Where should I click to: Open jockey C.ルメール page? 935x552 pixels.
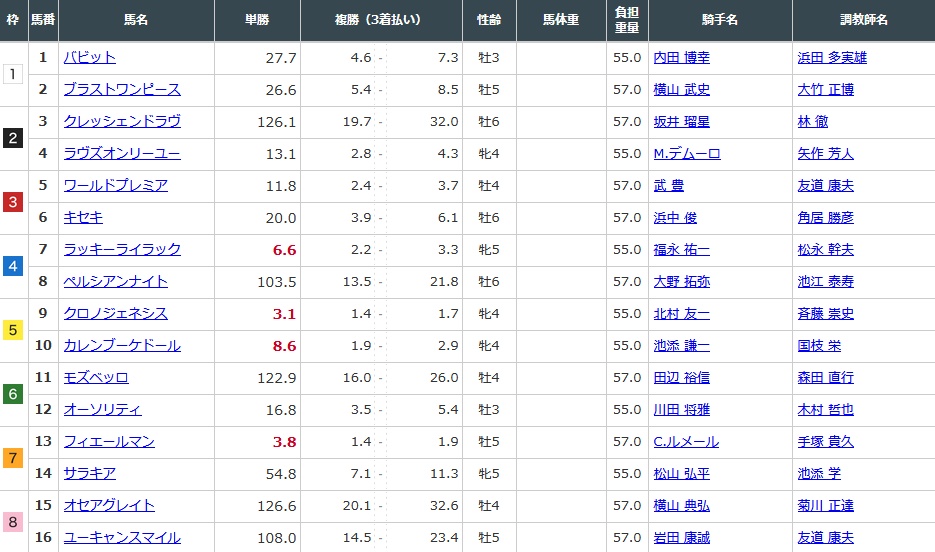click(685, 442)
